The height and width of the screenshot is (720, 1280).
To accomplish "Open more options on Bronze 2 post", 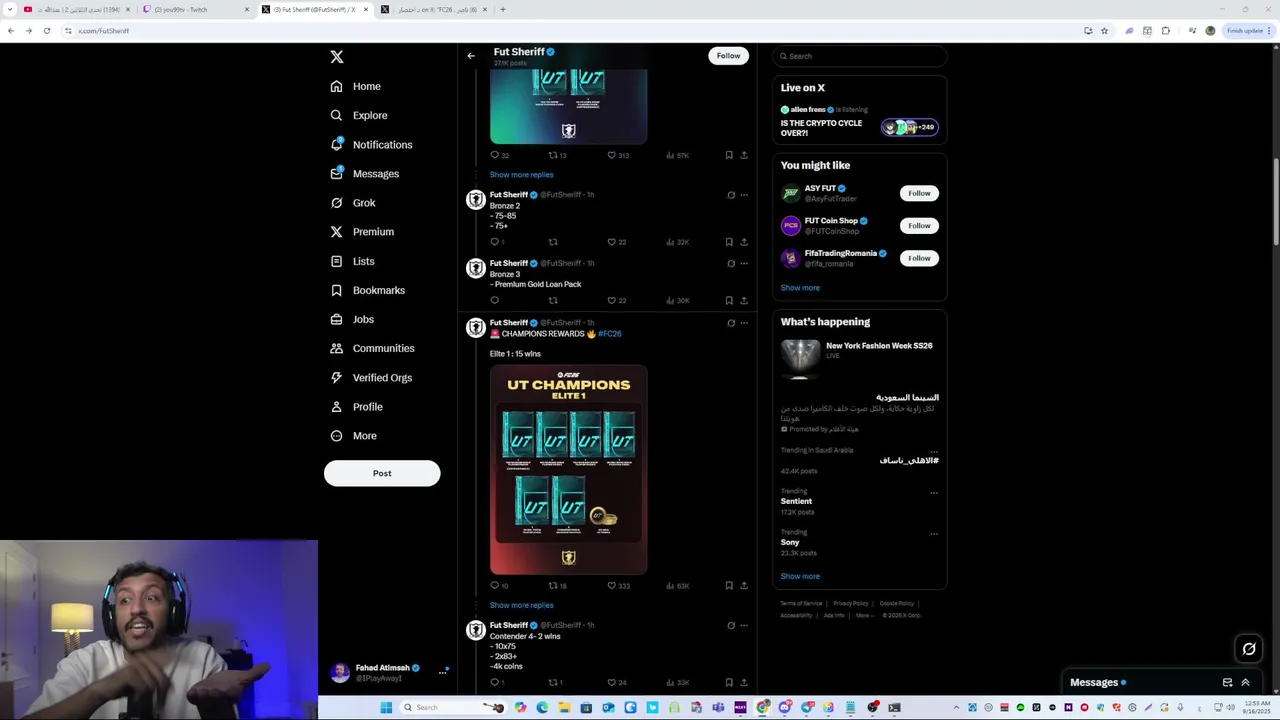I will pos(743,195).
